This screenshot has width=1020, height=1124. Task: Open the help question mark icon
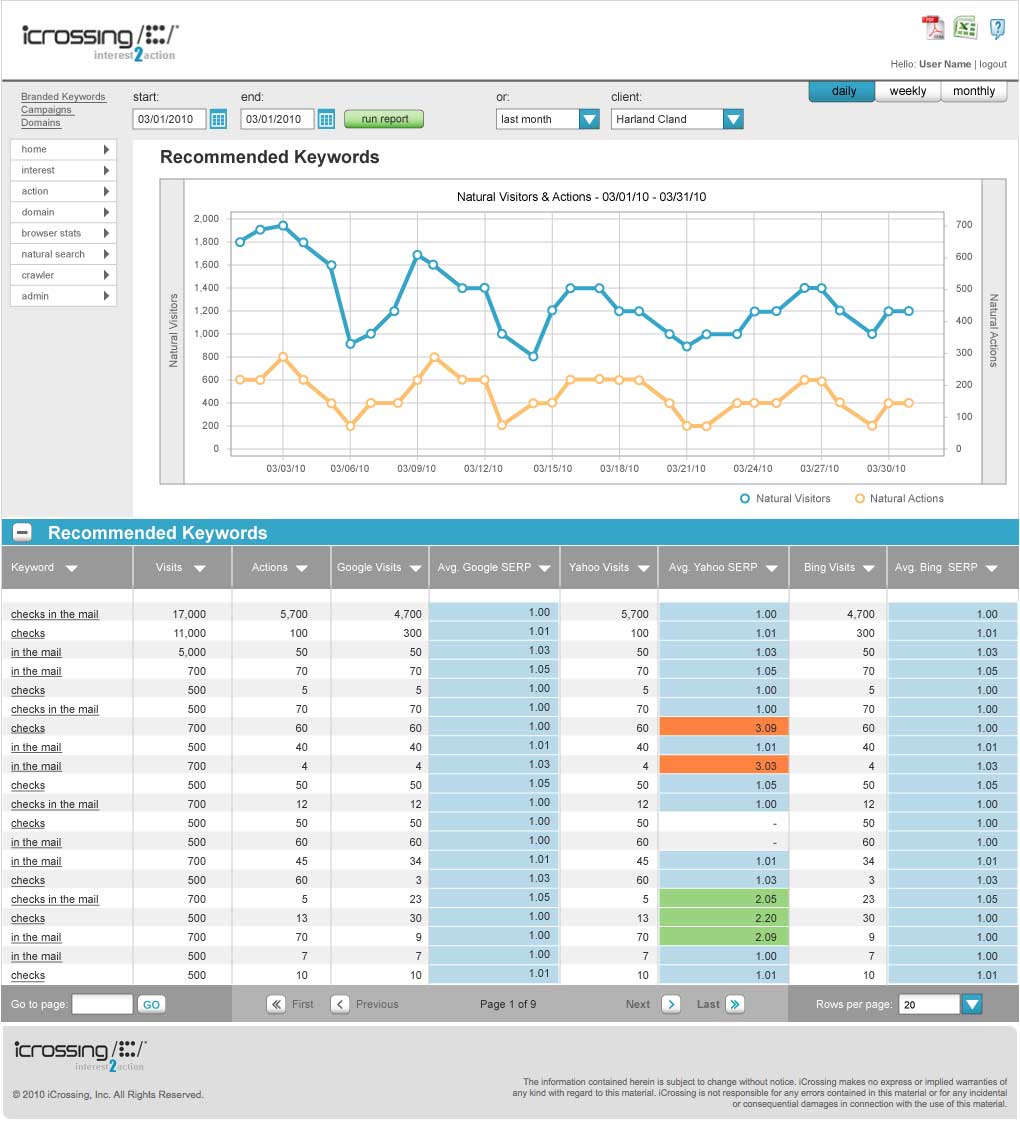(996, 28)
